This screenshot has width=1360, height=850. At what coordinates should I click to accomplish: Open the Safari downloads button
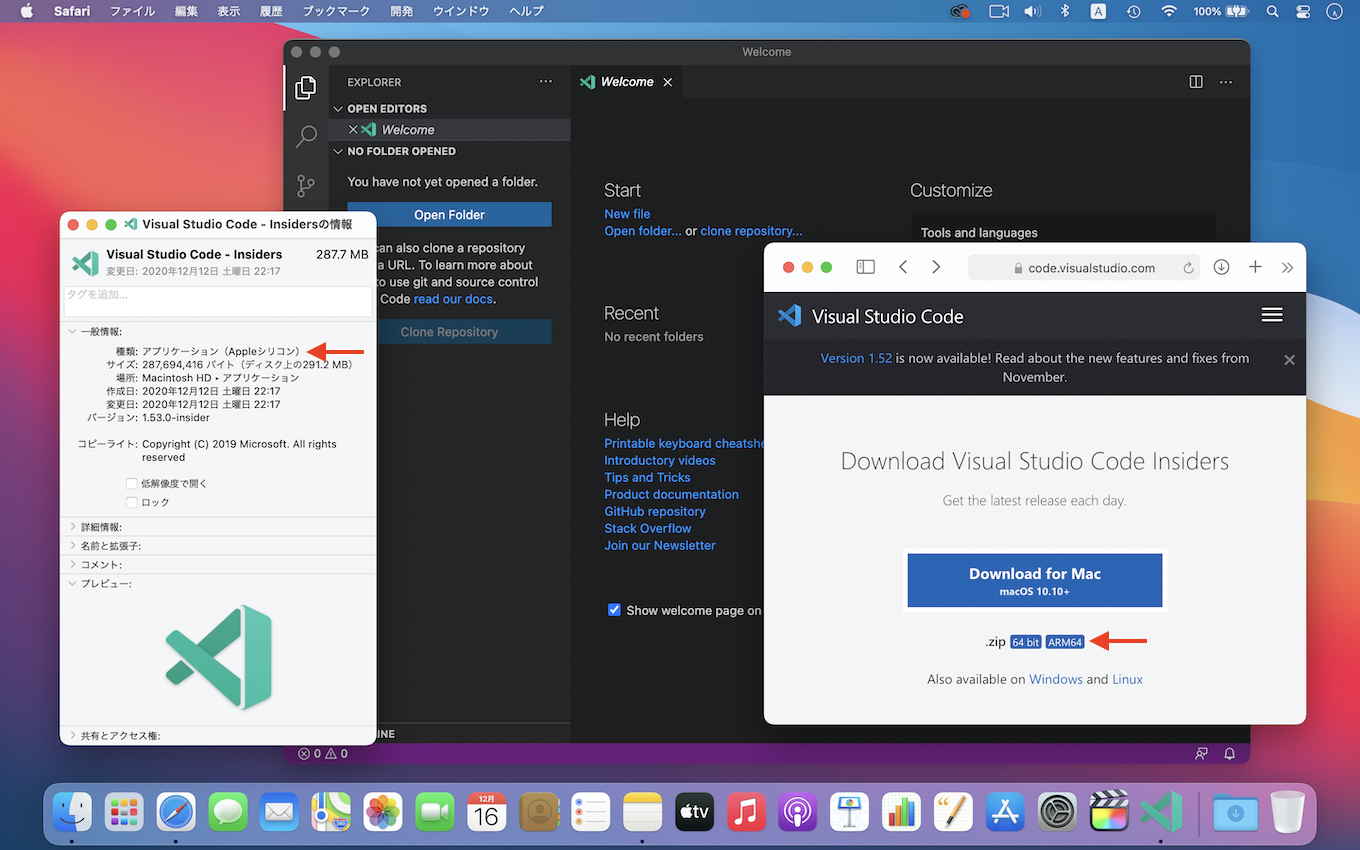tap(1221, 267)
